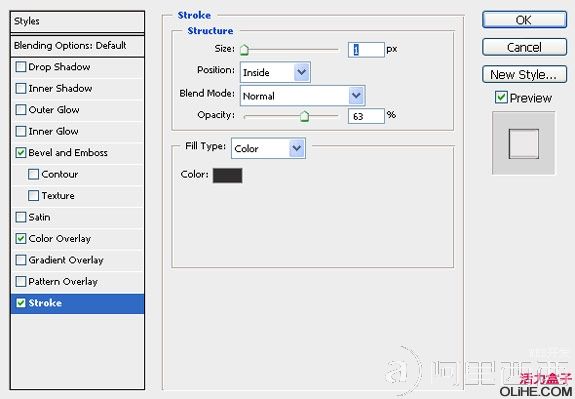The width and height of the screenshot is (575, 399).
Task: Click the Cancel button
Action: click(524, 47)
